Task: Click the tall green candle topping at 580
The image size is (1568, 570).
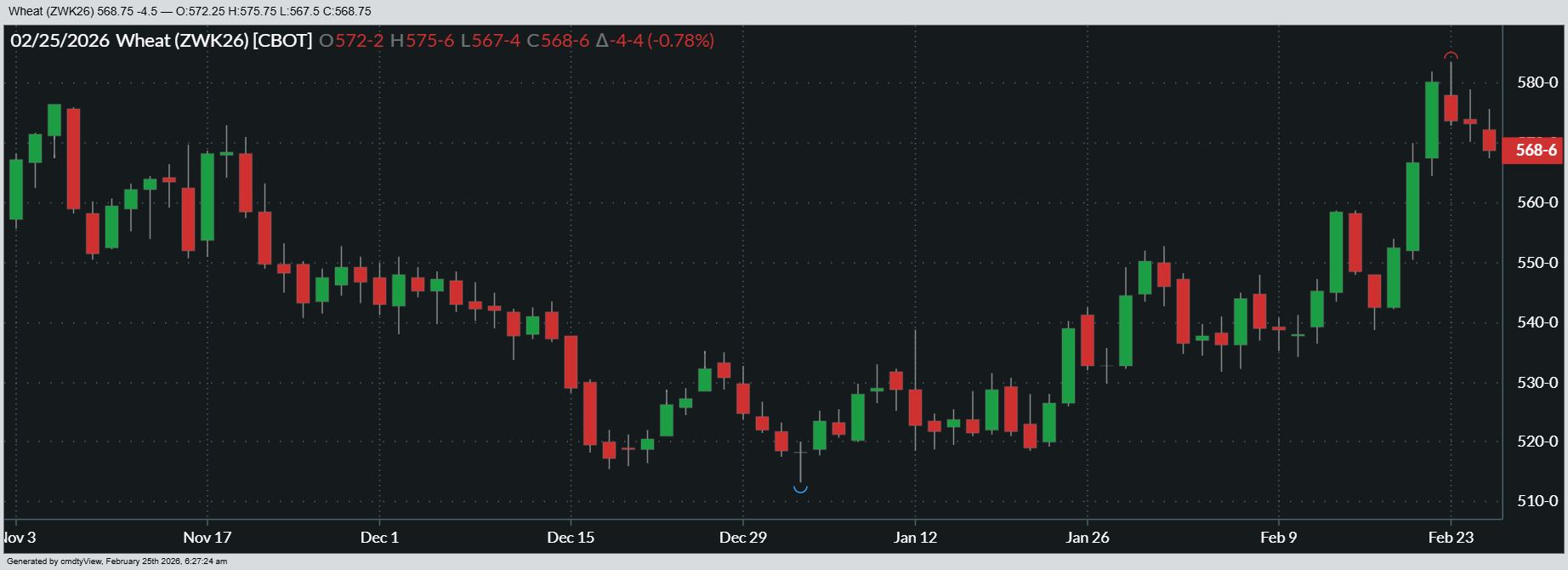Action: 1432,120
